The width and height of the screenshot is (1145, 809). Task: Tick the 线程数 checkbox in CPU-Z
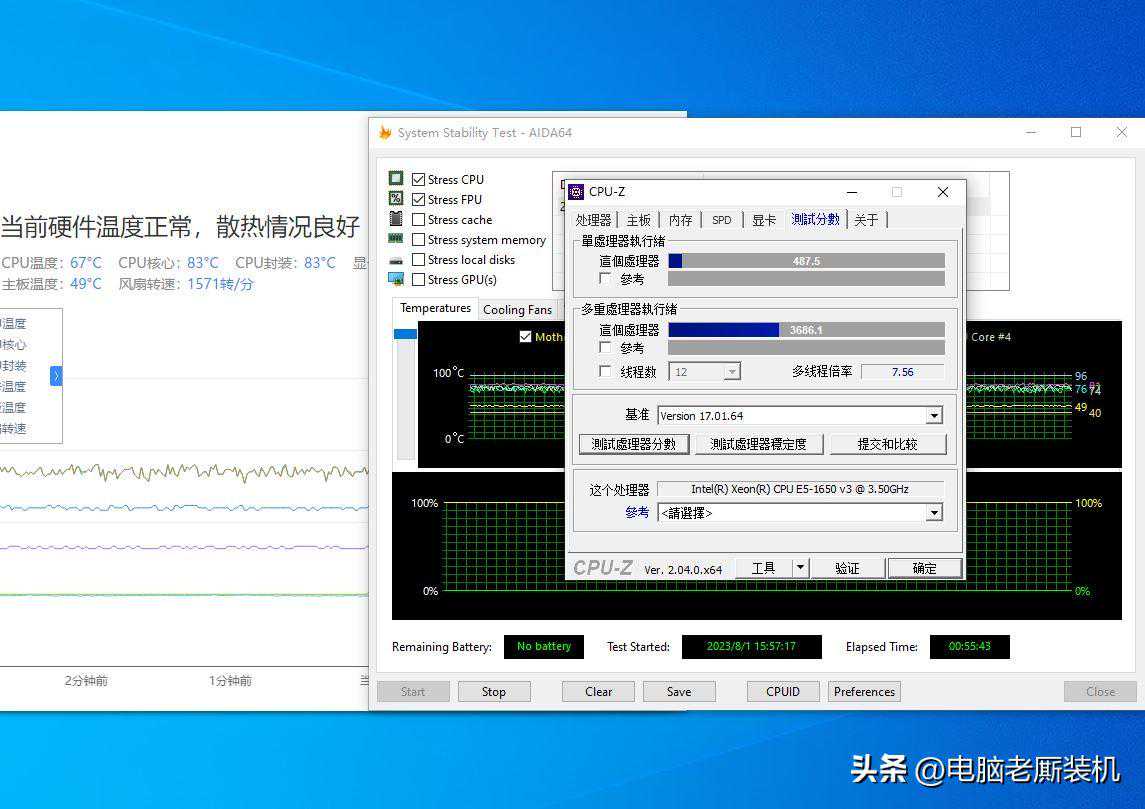pos(604,372)
